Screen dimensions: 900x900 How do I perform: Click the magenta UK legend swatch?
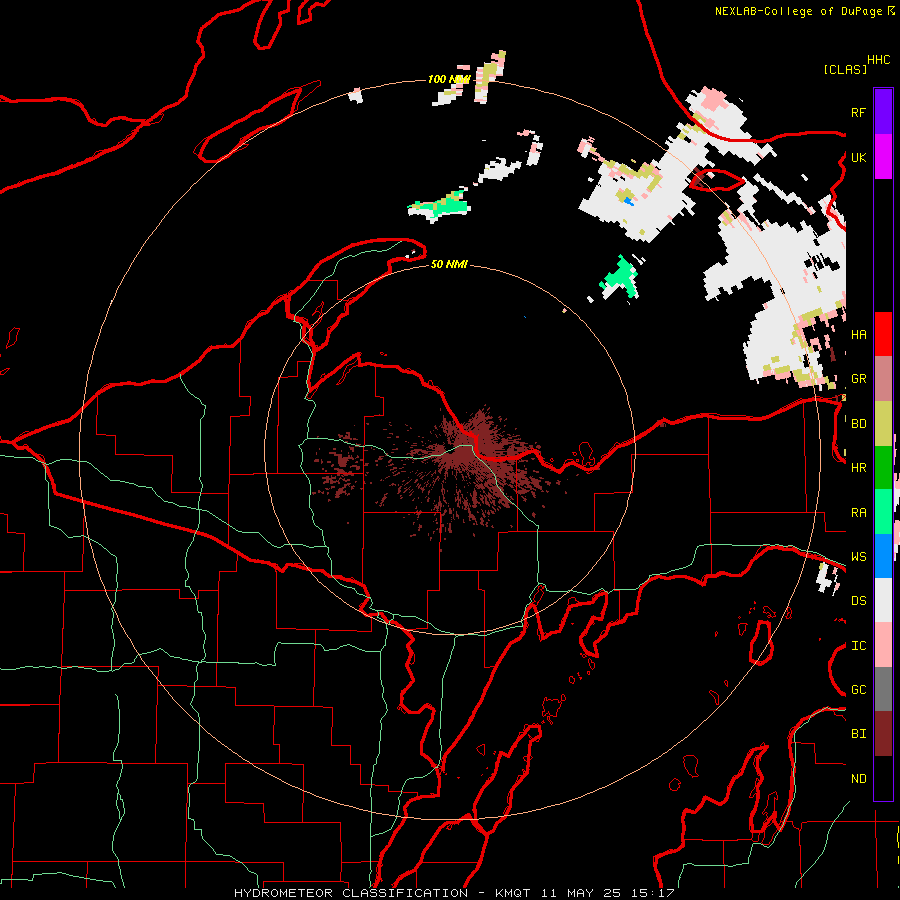pos(883,157)
